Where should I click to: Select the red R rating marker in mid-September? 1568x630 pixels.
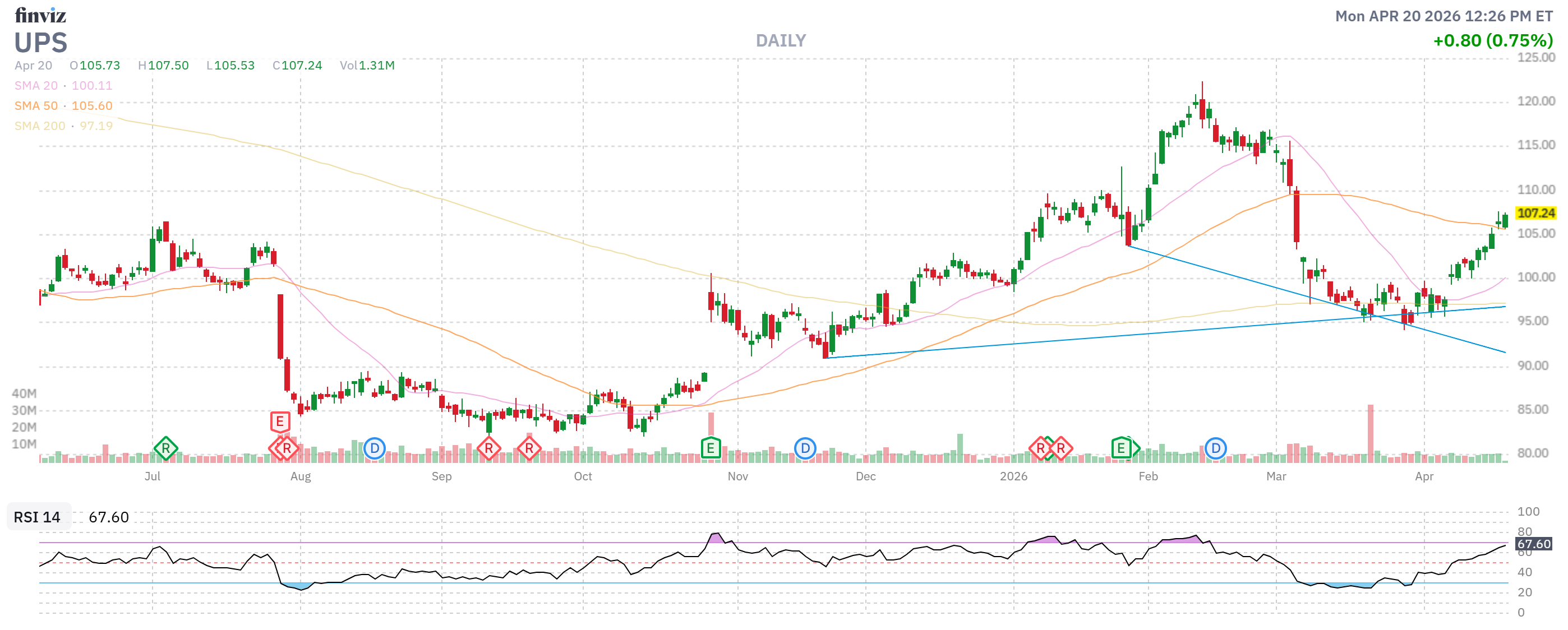(x=529, y=449)
